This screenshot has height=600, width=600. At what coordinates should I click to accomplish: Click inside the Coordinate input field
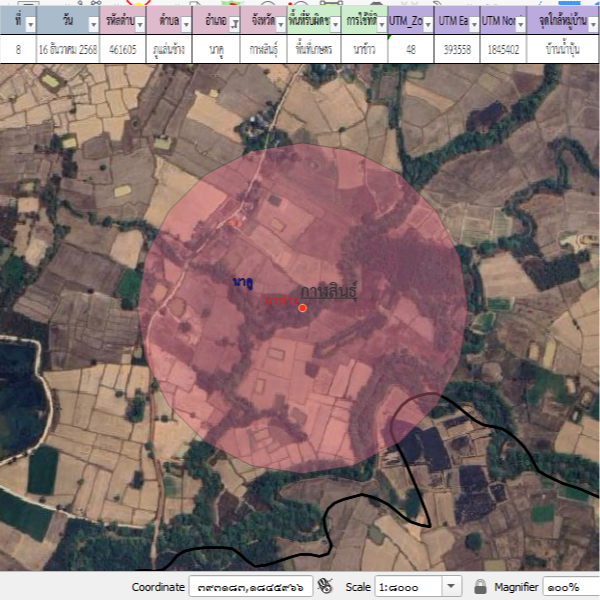click(250, 587)
